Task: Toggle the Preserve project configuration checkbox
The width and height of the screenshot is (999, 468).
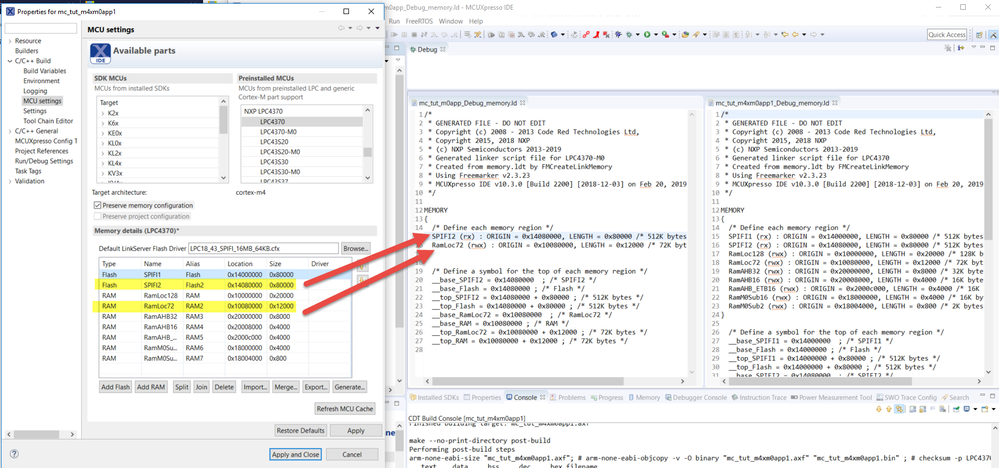Action: [97, 216]
